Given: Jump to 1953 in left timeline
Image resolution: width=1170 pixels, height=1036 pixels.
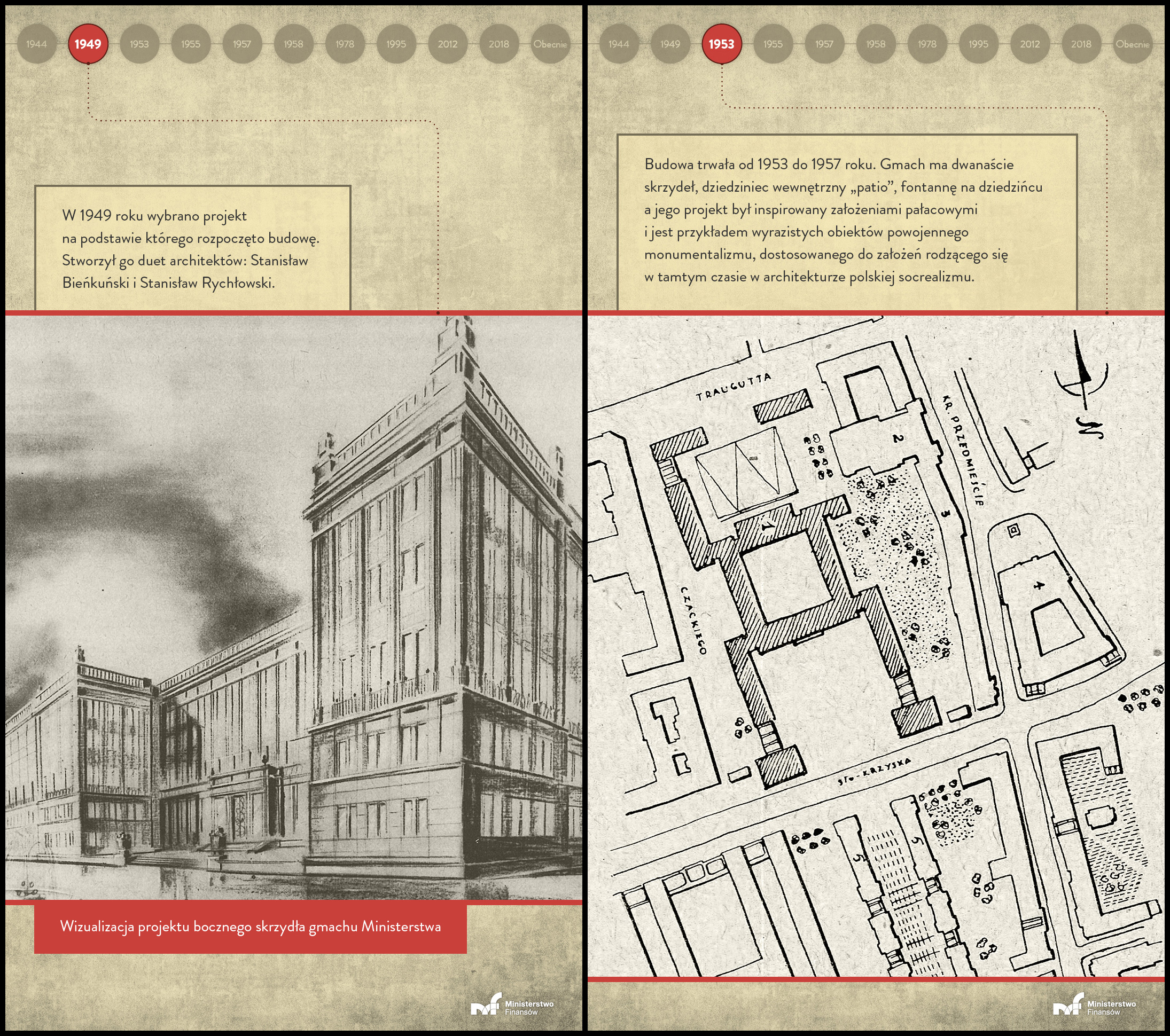Looking at the screenshot, I should (139, 44).
